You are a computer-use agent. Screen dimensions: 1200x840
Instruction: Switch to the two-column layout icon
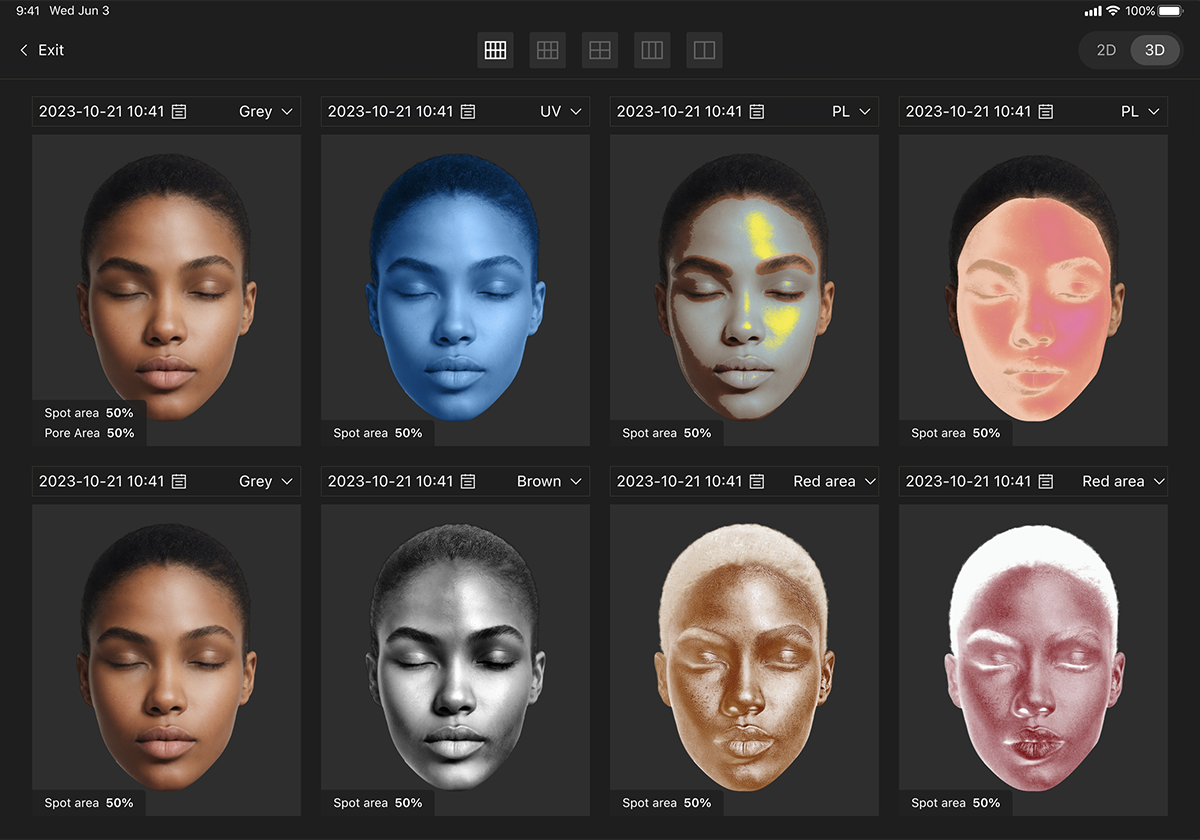tap(705, 50)
